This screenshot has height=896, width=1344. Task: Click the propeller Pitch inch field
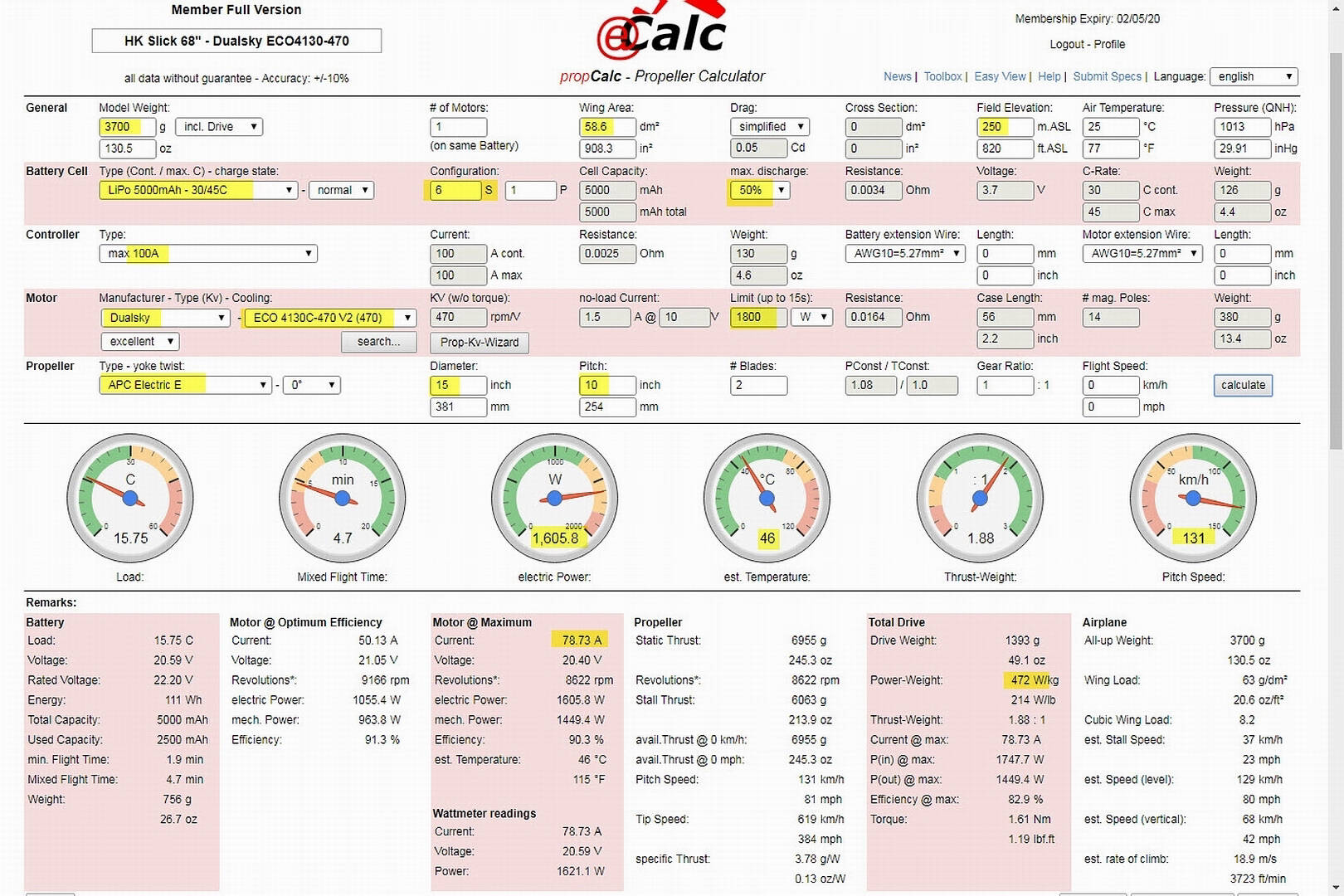click(x=607, y=385)
